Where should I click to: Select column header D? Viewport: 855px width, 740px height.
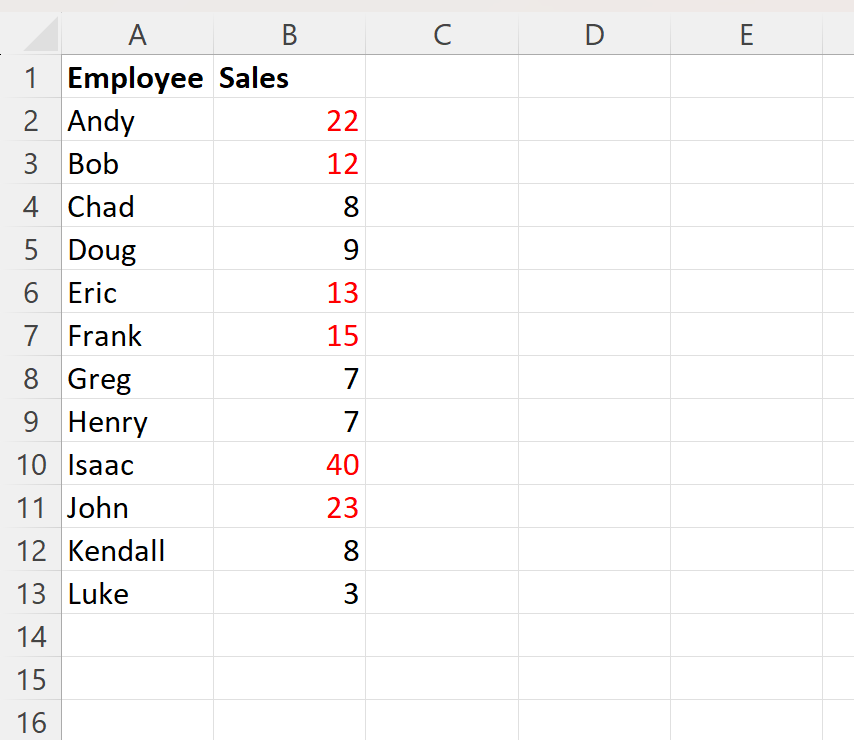[x=594, y=35]
